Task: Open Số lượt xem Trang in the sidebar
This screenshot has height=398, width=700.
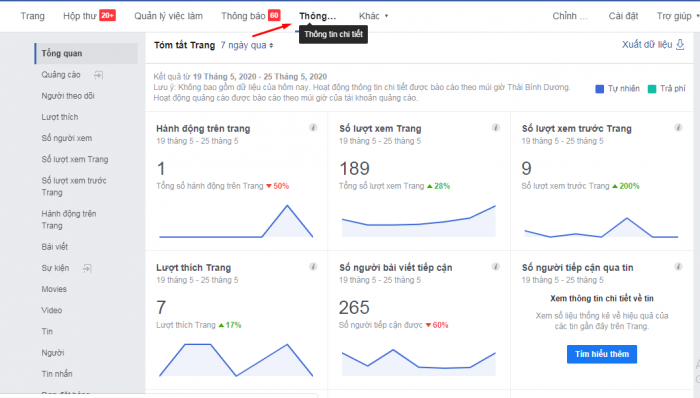Action: pos(75,159)
